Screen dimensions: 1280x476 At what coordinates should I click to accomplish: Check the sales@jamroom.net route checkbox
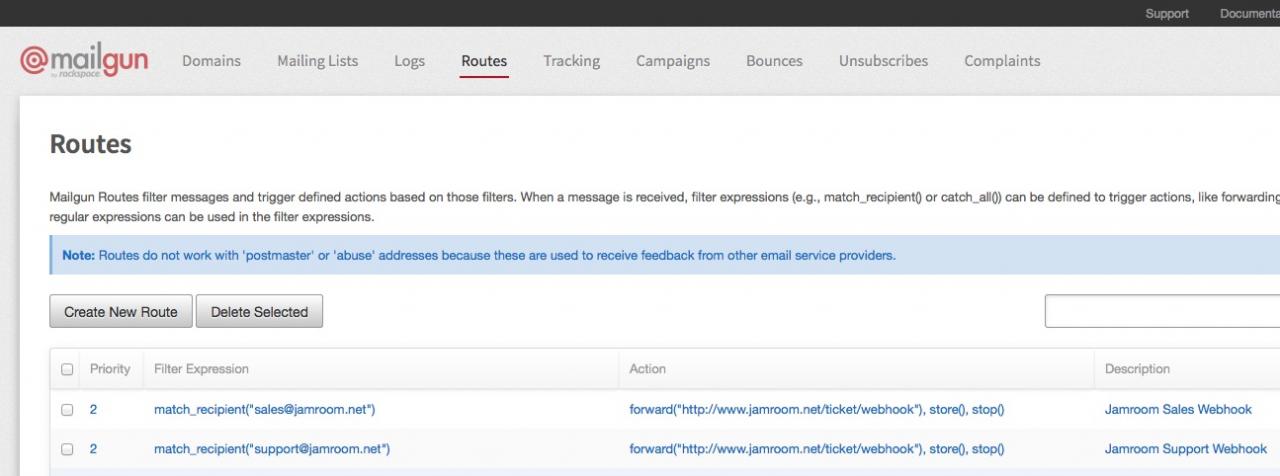click(67, 410)
